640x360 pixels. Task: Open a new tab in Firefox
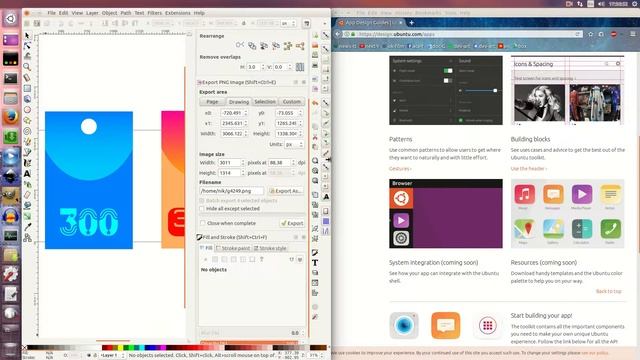click(x=411, y=22)
